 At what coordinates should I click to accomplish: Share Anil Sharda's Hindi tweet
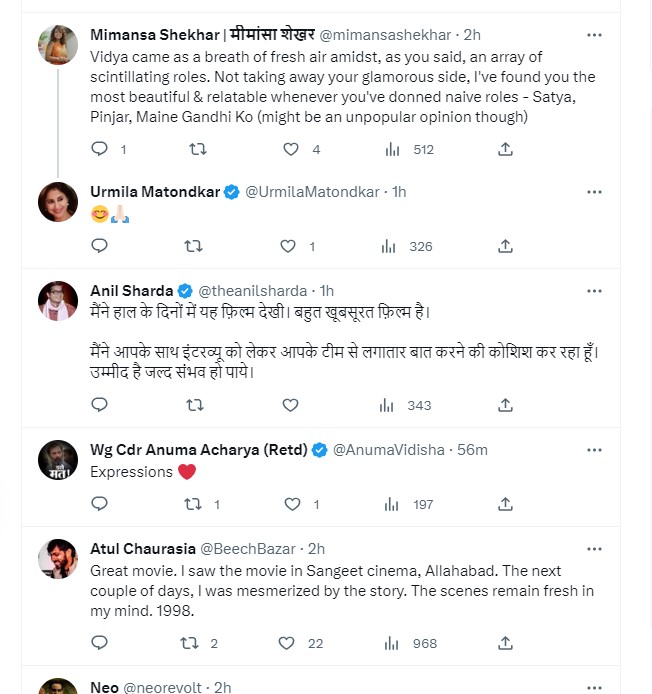(x=506, y=405)
